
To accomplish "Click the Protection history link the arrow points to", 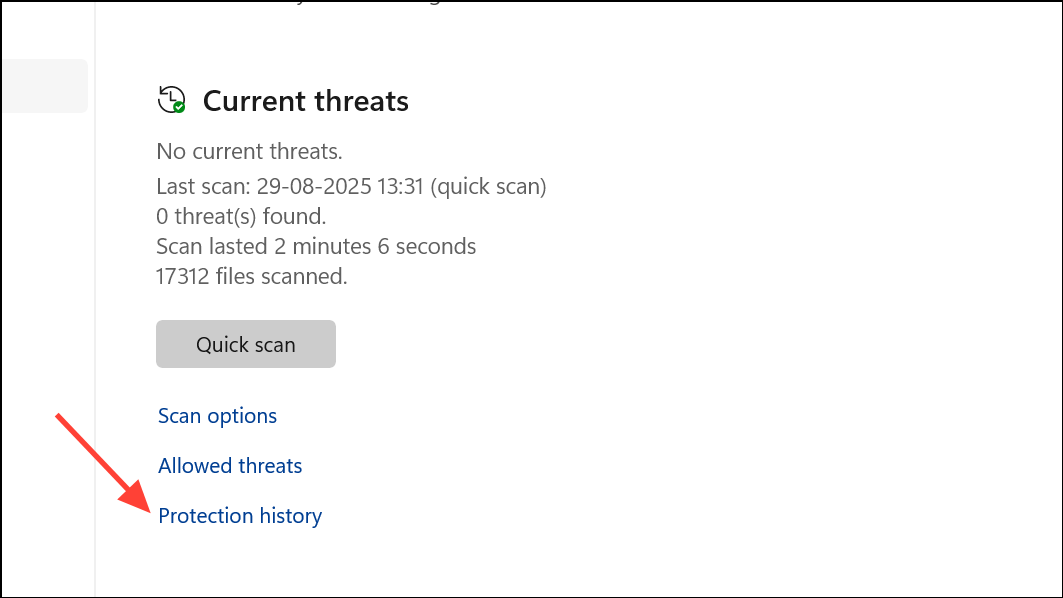I will coord(240,515).
